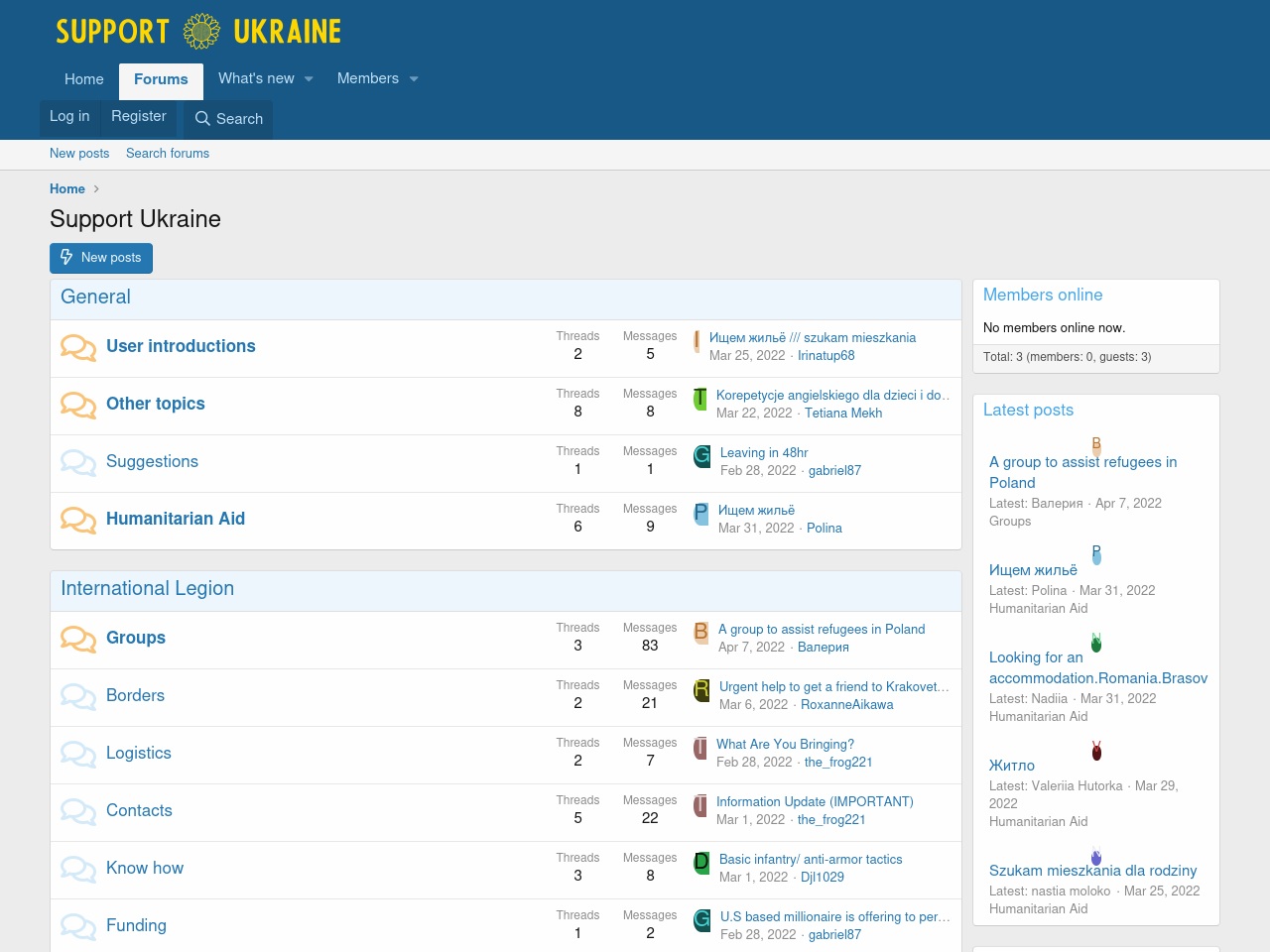Image resolution: width=1270 pixels, height=952 pixels.
Task: Click the Logistics forum bubble icon
Action: [x=78, y=754]
